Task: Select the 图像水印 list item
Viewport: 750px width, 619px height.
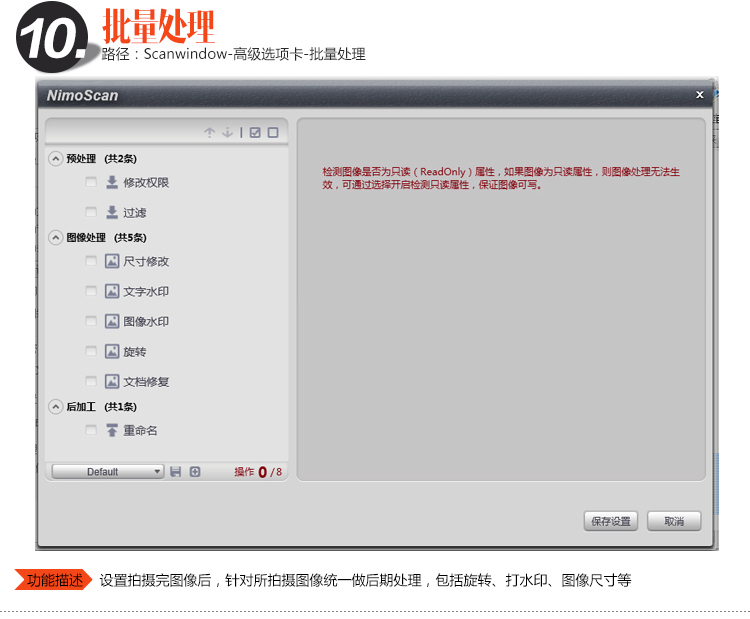Action: point(146,322)
